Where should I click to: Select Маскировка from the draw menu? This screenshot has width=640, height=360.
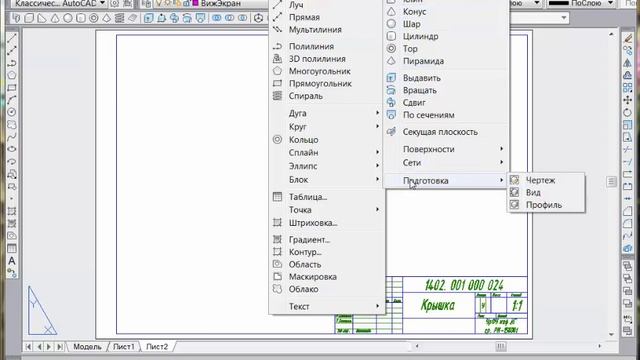tap(327, 277)
